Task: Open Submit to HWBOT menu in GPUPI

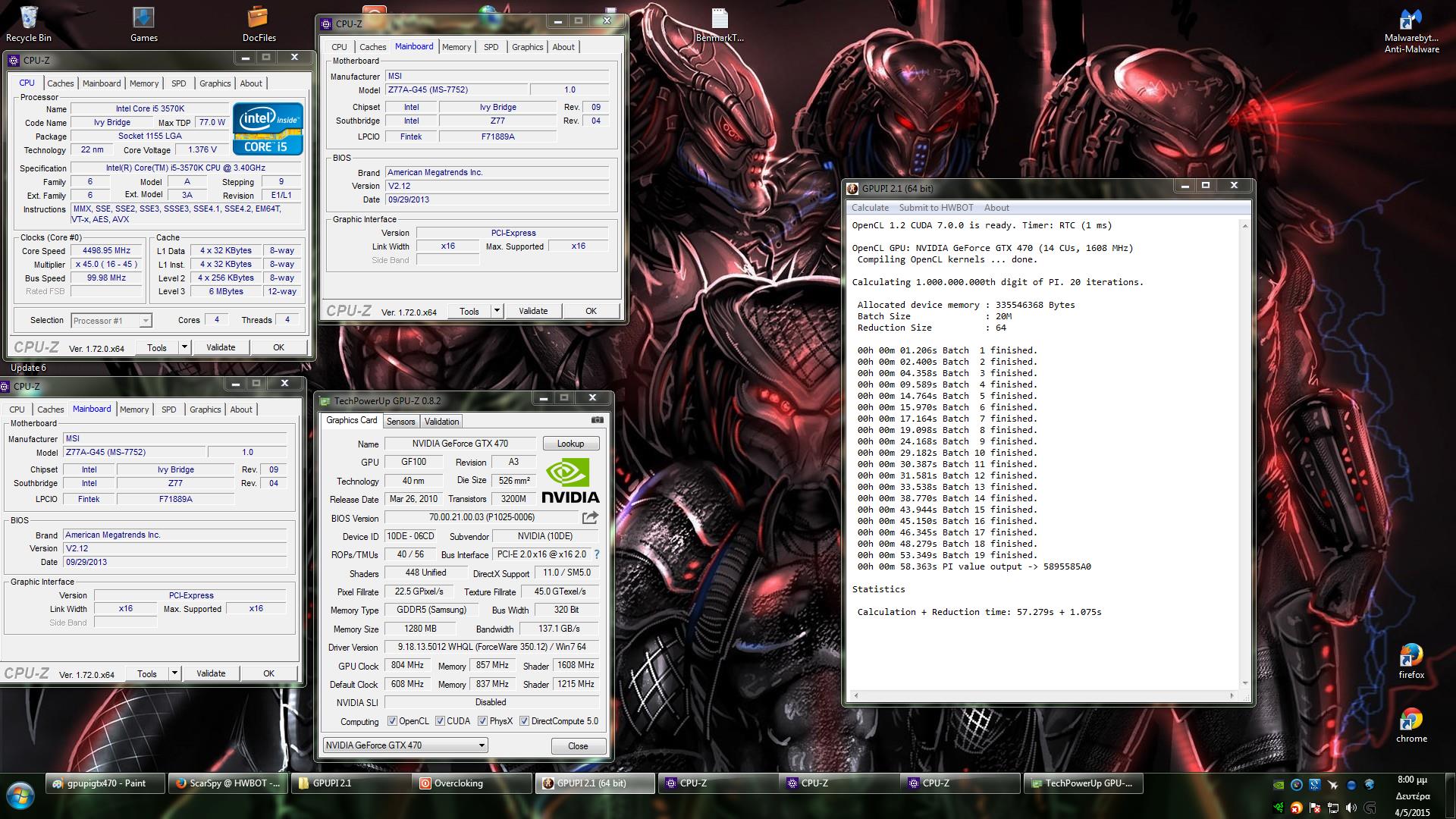Action: (936, 208)
